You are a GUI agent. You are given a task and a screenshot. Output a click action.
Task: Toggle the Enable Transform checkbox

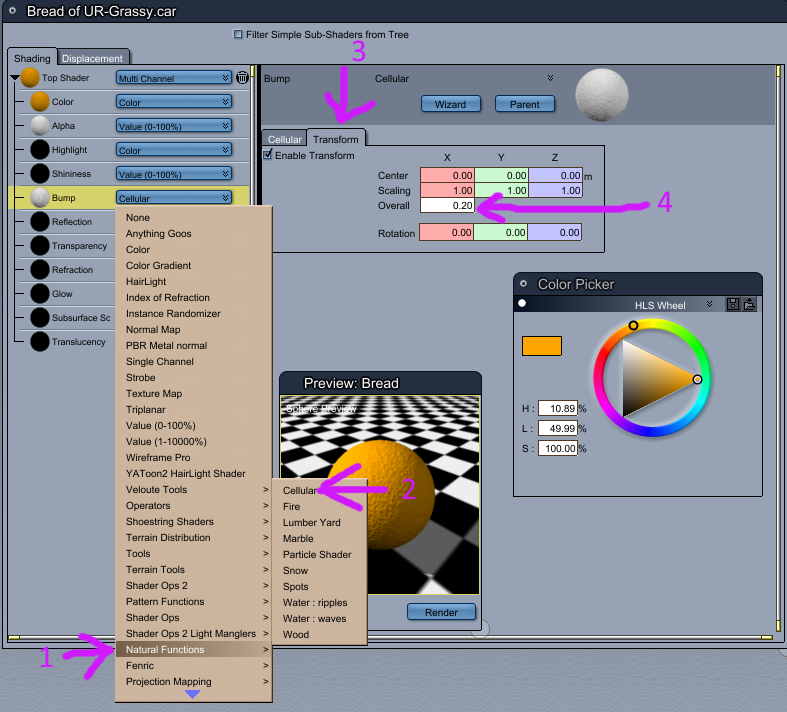(268, 155)
